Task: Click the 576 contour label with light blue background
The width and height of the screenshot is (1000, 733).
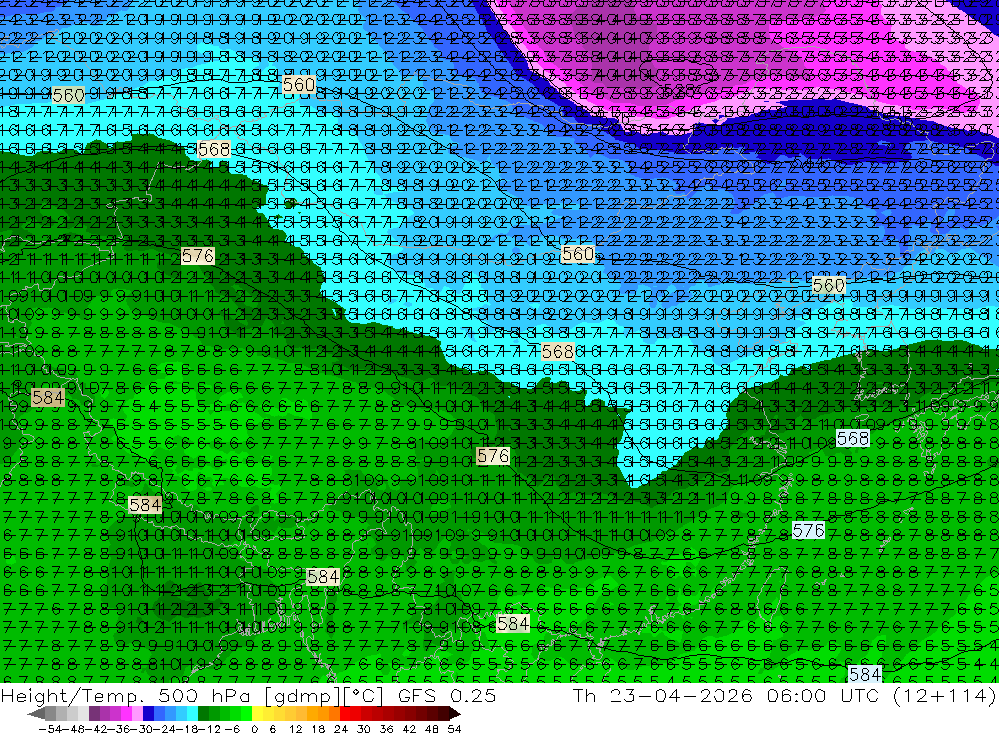Action: click(x=808, y=530)
